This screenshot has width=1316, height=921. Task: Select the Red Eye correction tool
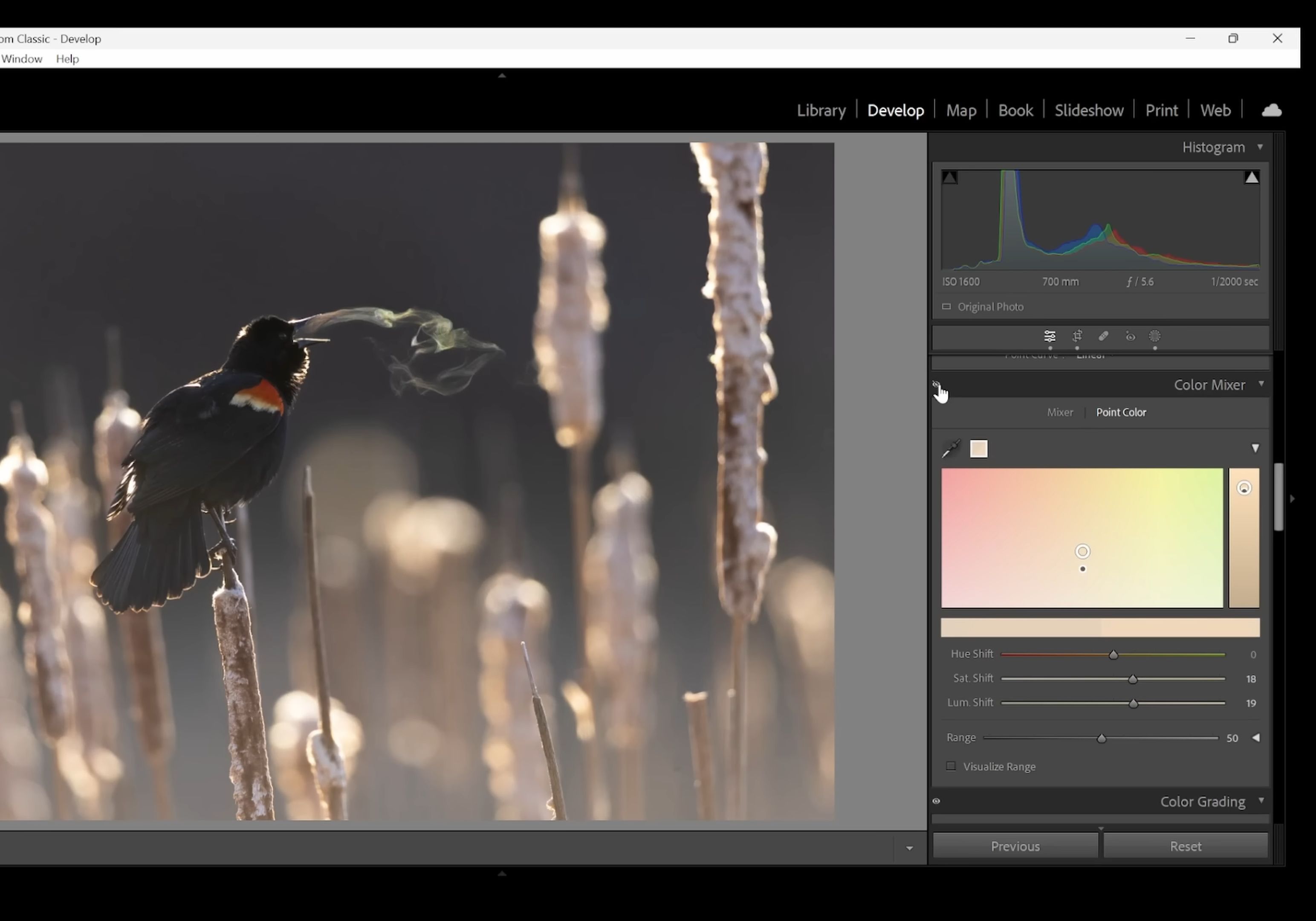coord(1130,336)
